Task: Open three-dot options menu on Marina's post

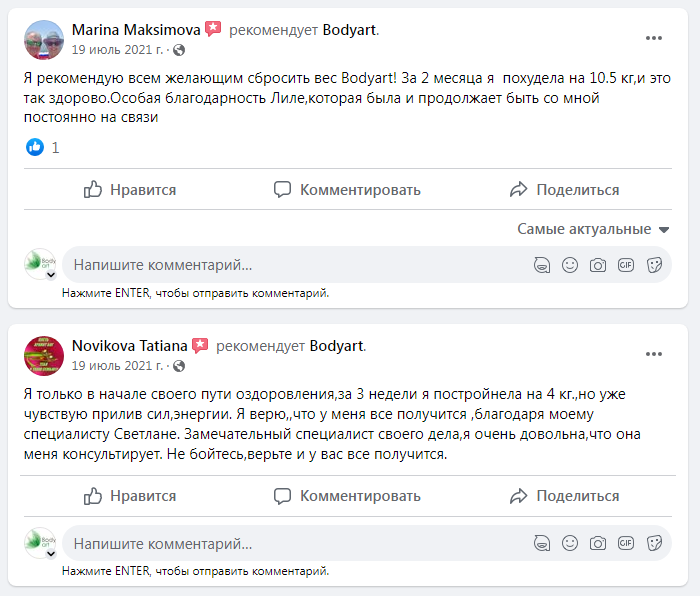Action: point(654,38)
